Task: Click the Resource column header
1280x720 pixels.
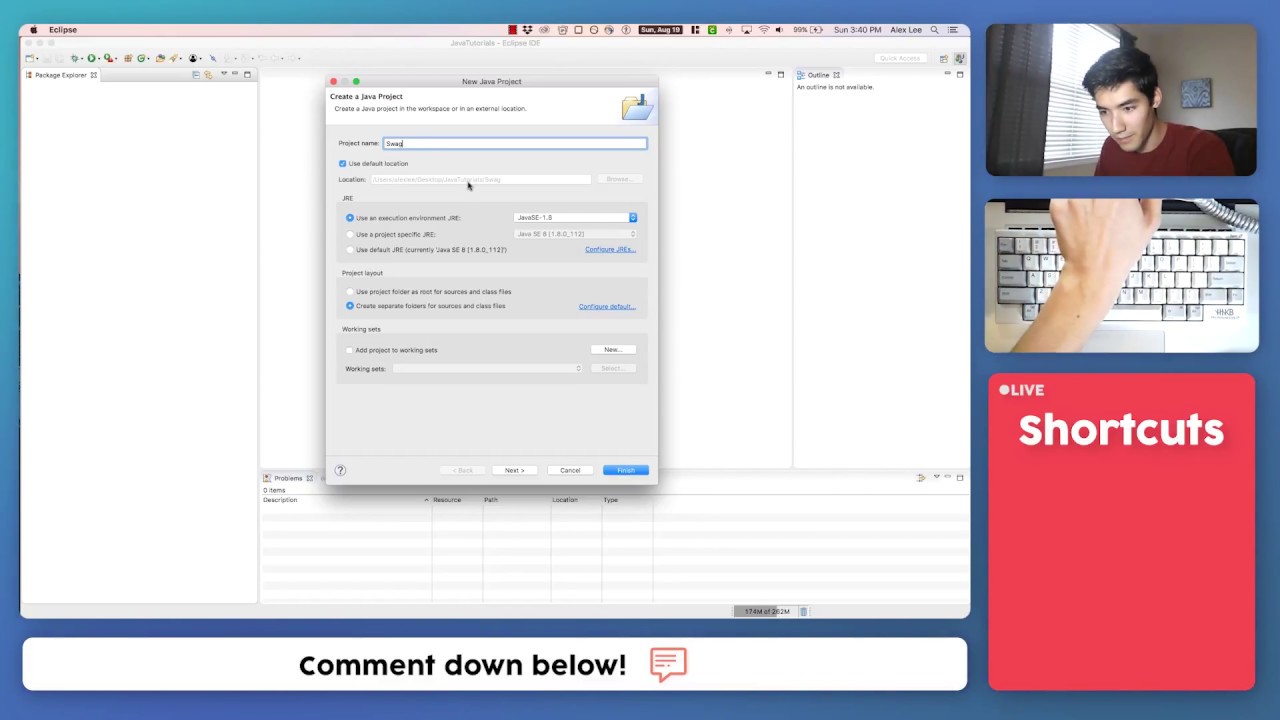Action: point(456,500)
